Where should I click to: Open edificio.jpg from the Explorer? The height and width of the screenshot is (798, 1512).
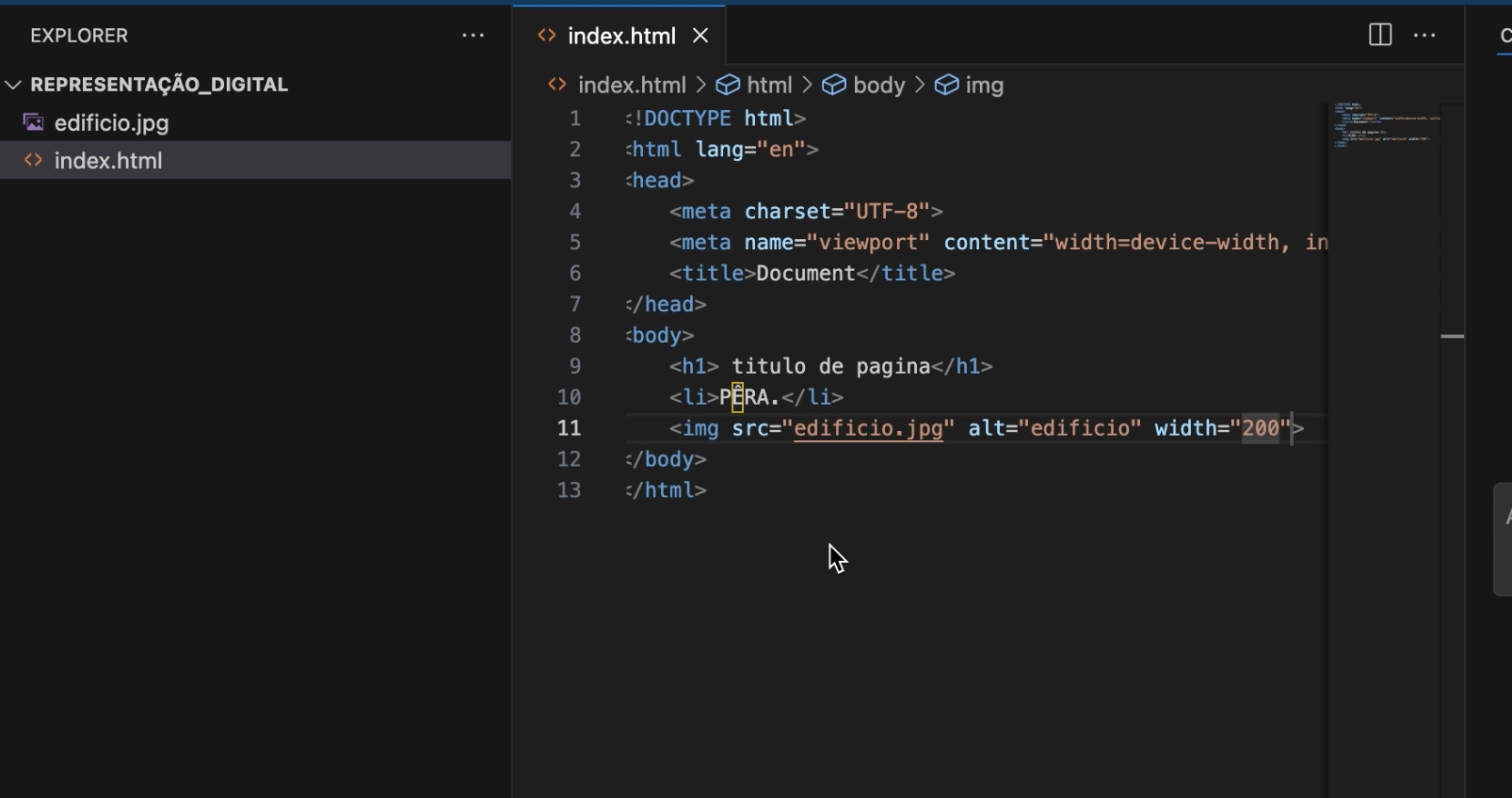pos(111,123)
